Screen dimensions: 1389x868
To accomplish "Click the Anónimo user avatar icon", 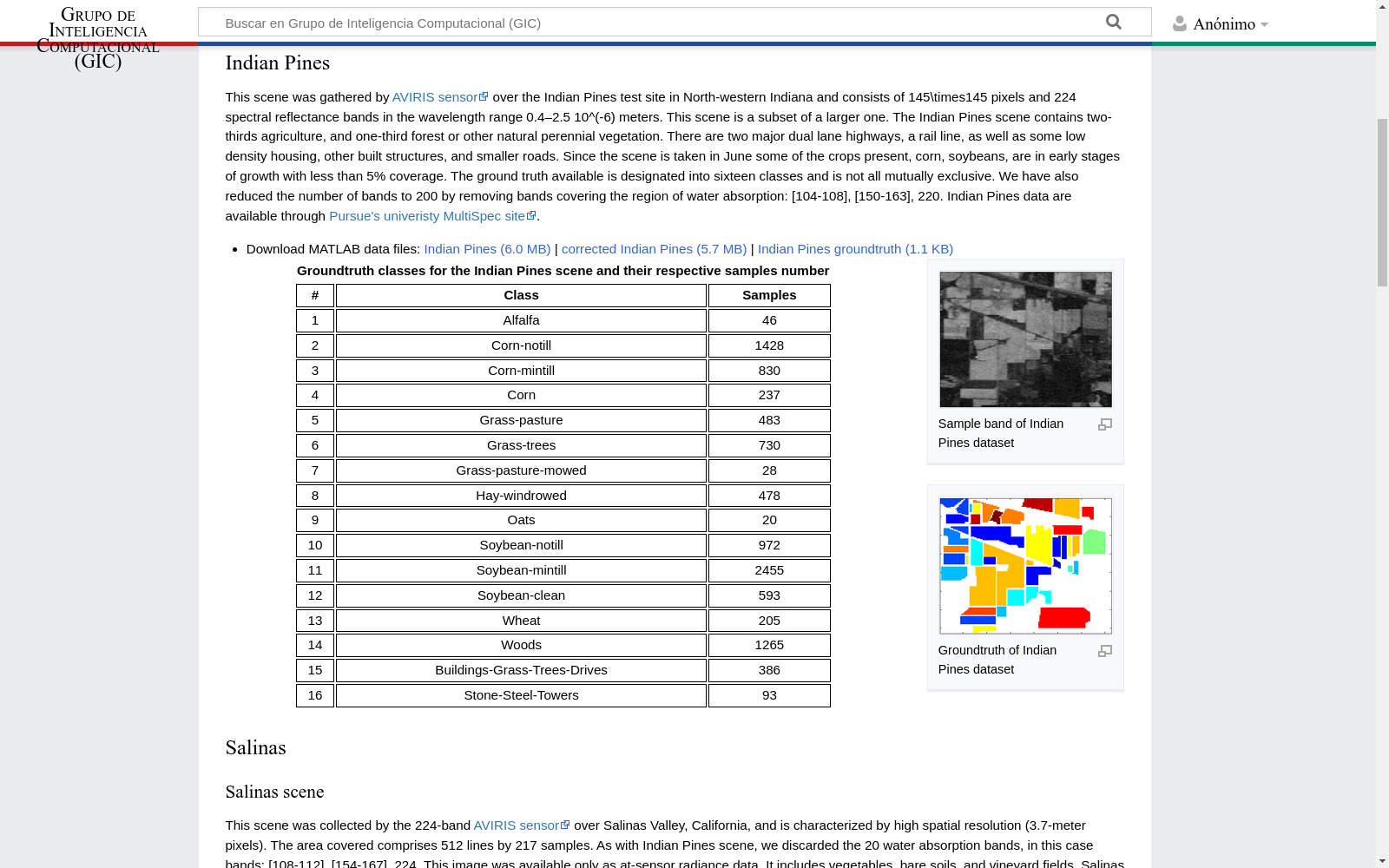I will (1179, 23).
